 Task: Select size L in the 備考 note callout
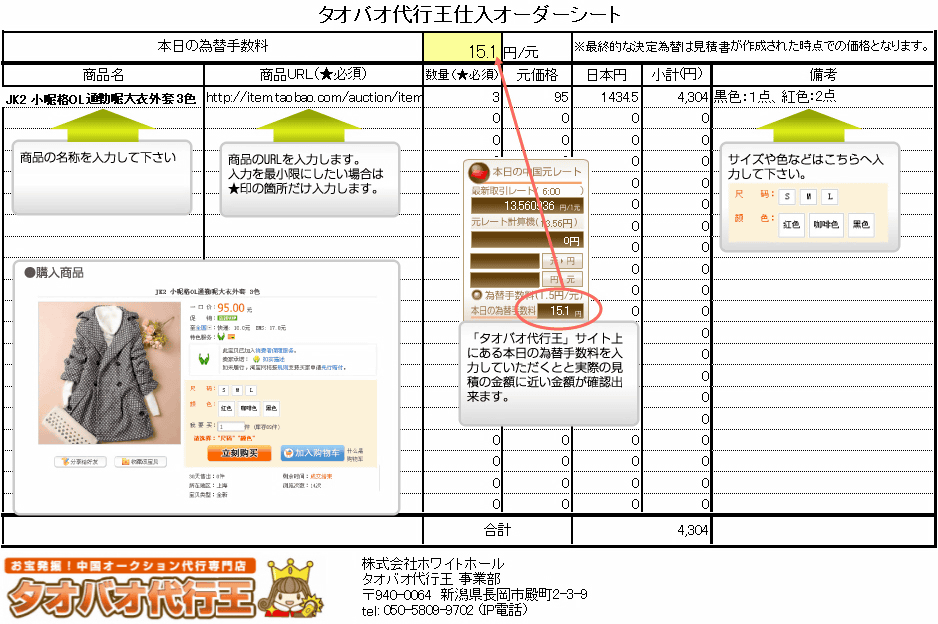(x=830, y=196)
